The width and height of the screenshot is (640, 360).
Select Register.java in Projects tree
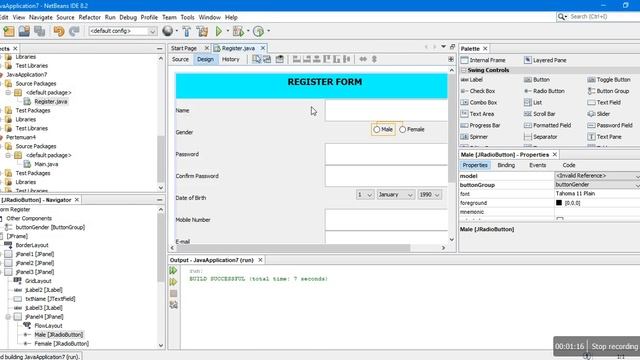[x=51, y=102]
